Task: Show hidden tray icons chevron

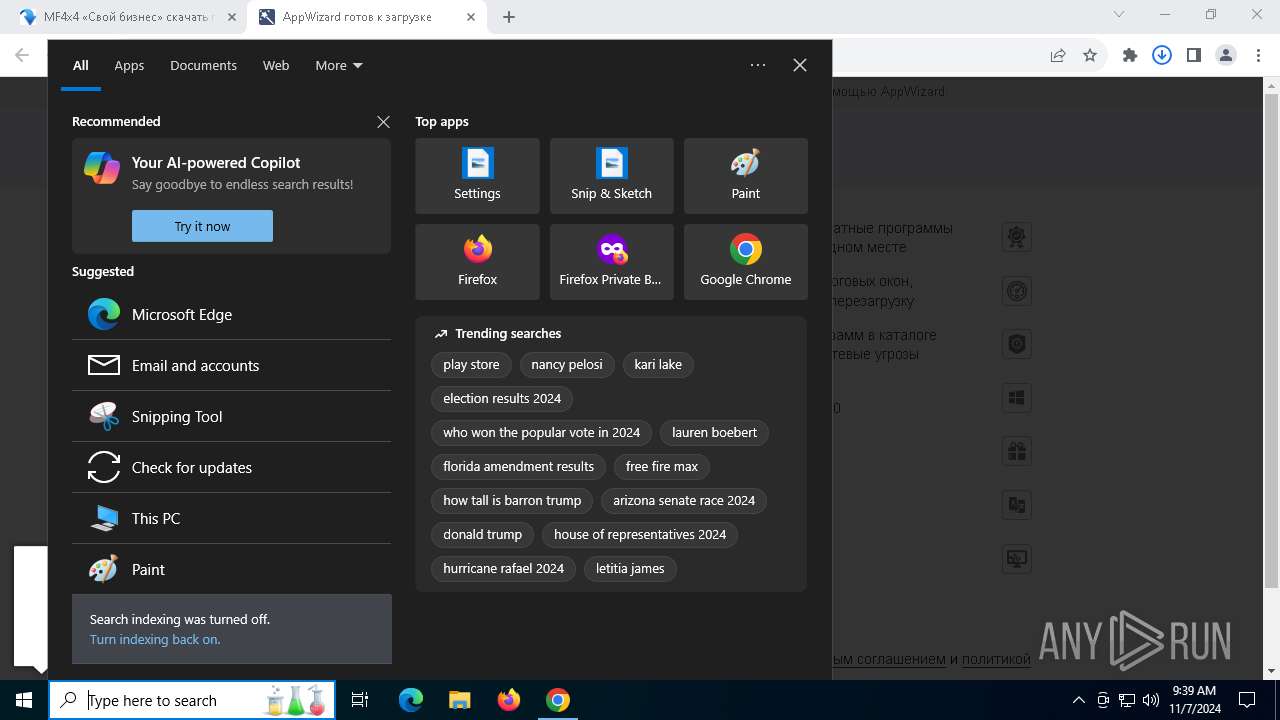Action: (x=1078, y=700)
